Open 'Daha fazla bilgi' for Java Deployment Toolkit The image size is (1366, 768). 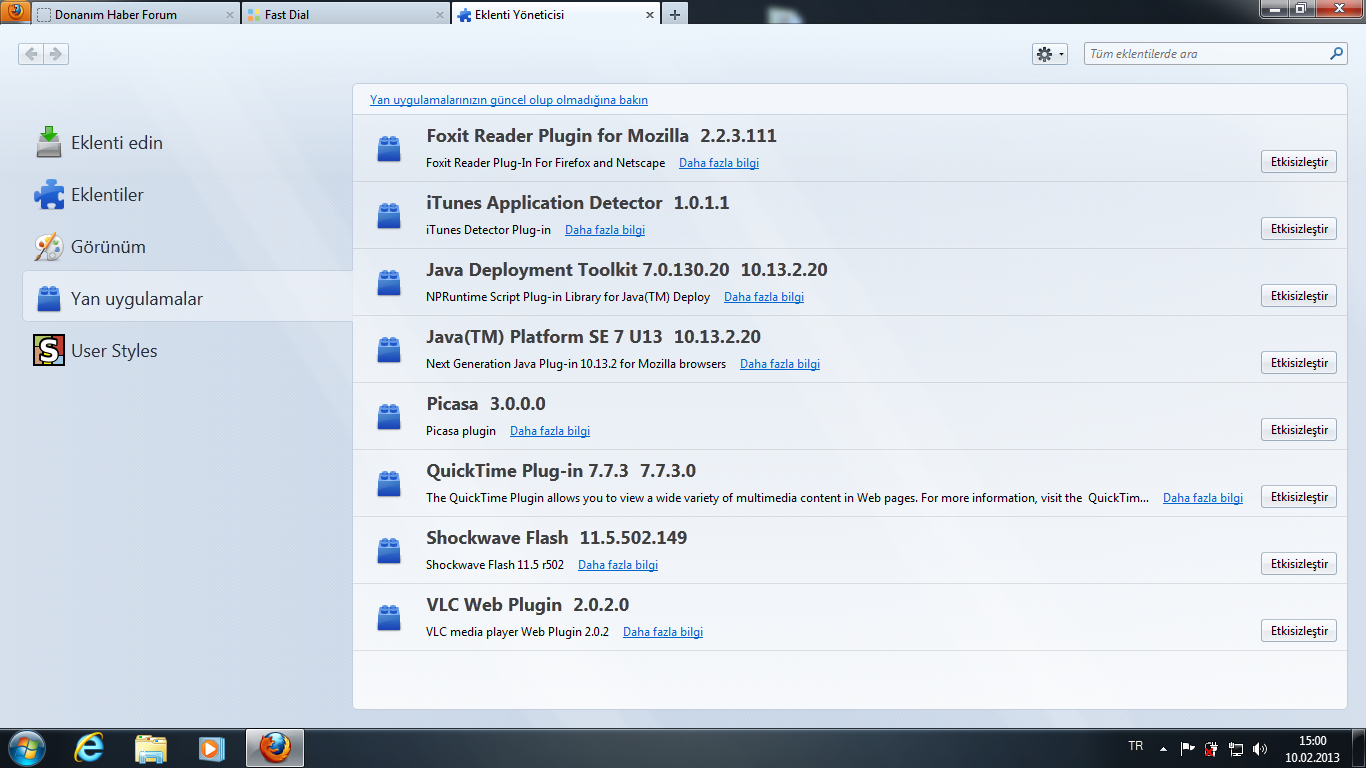coord(764,297)
